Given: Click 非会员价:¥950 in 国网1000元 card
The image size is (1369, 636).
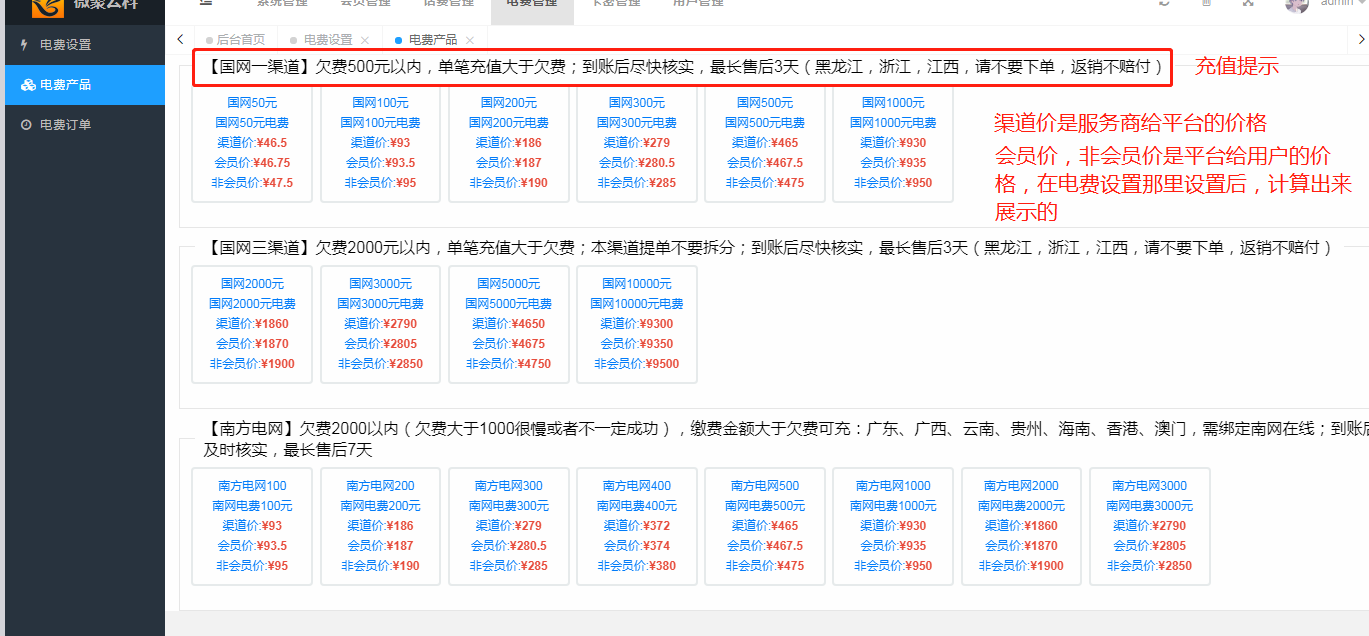Looking at the screenshot, I should 893,183.
